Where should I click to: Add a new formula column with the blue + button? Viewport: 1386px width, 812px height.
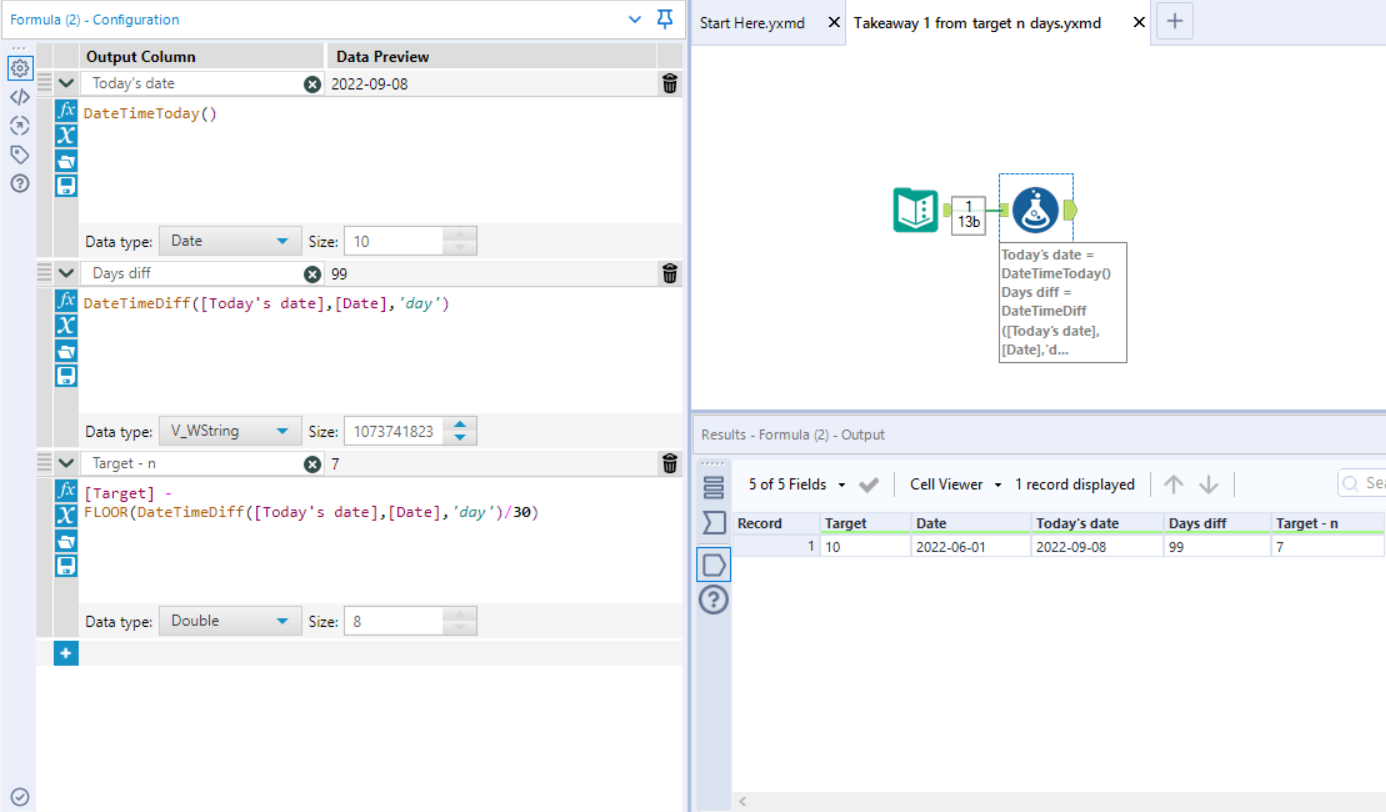click(65, 652)
